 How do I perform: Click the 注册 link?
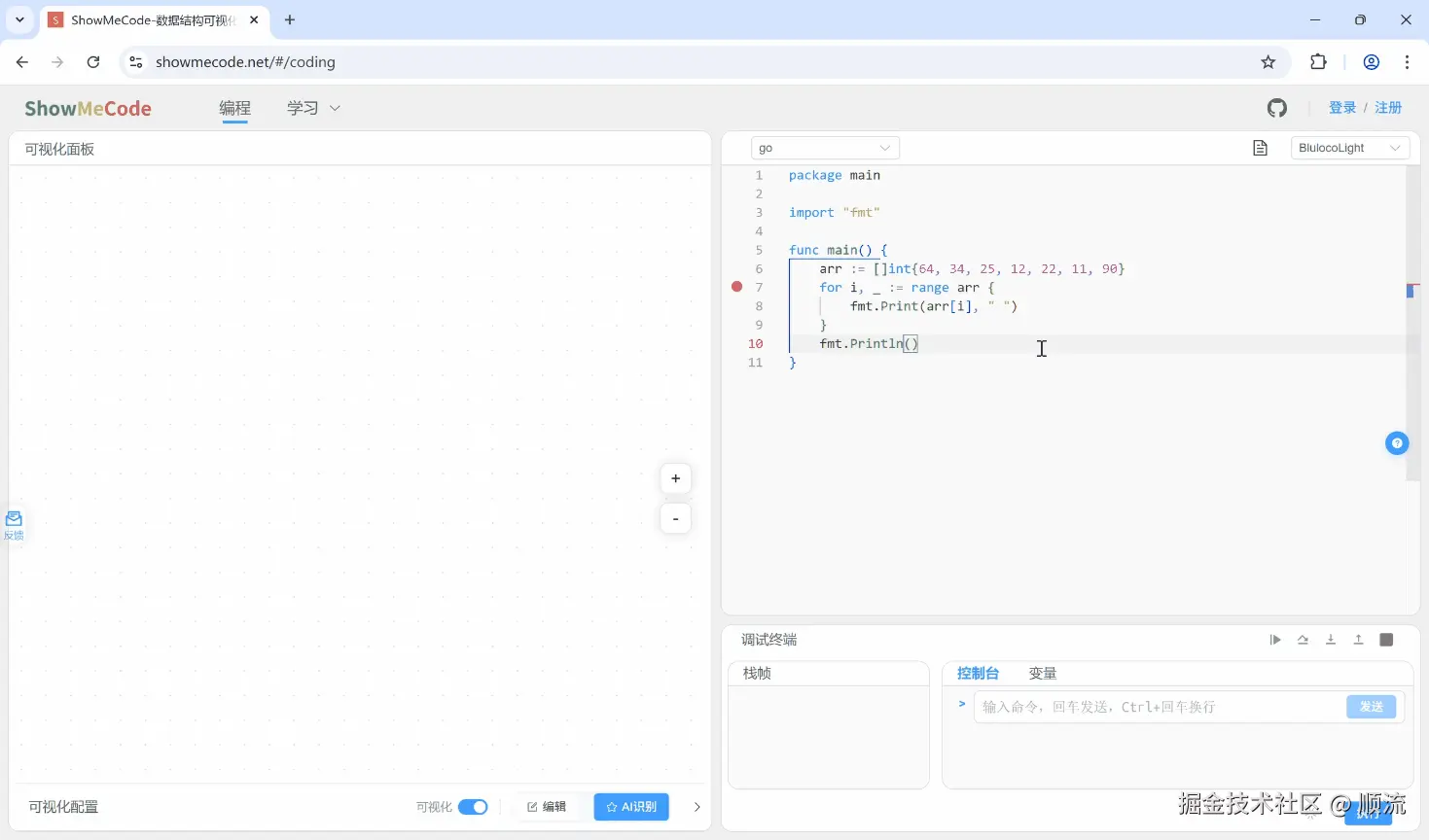tap(1388, 108)
